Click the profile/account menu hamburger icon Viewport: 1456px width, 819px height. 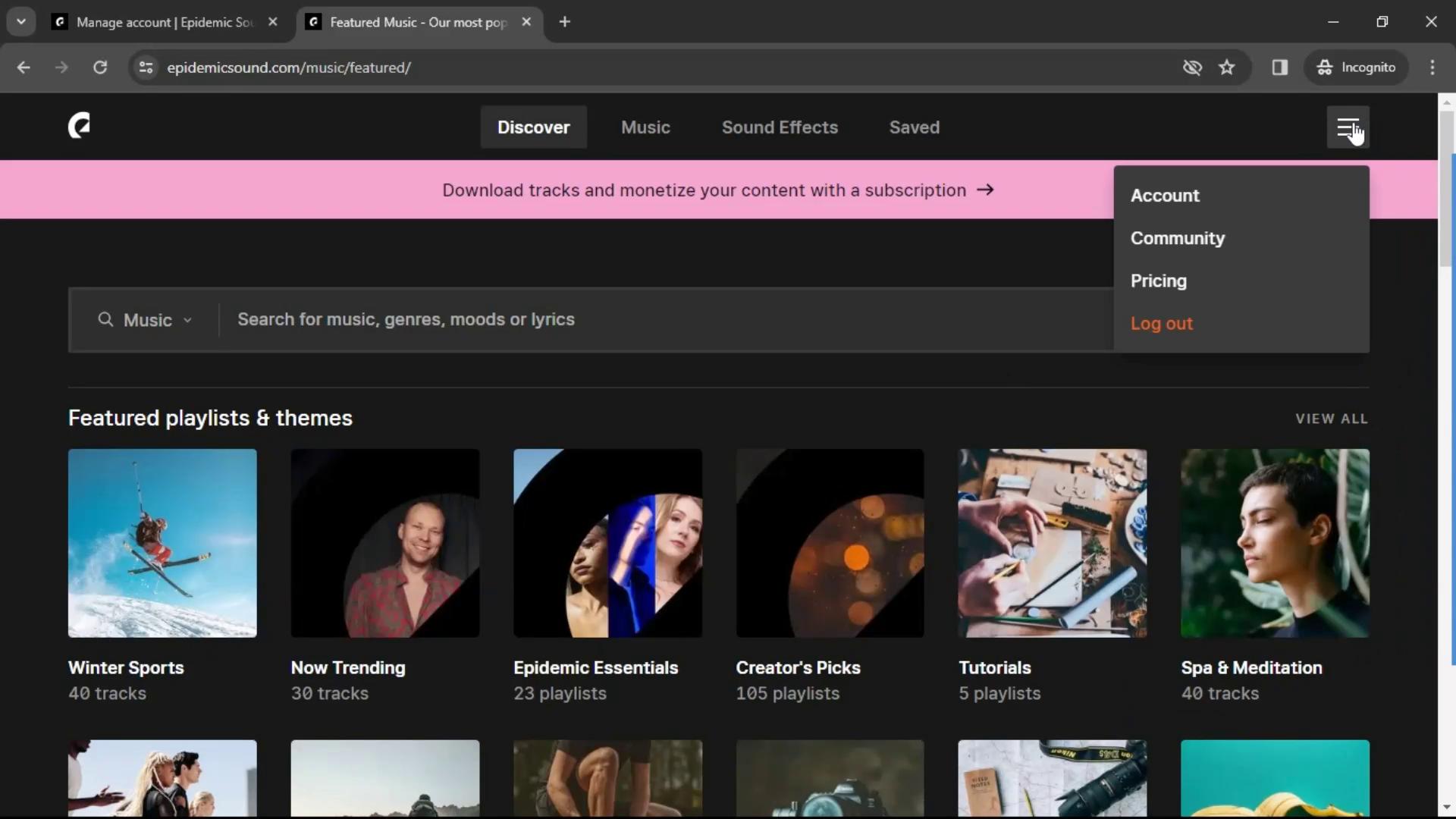pos(1348,127)
